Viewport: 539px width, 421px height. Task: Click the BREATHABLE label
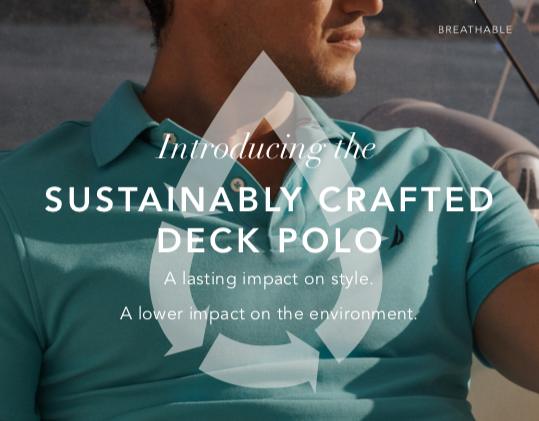click(475, 30)
